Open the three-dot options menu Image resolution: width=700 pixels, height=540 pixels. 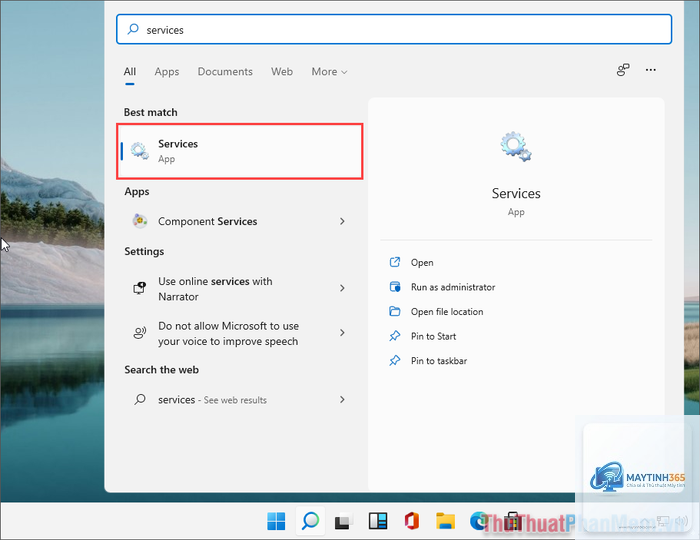click(x=650, y=70)
